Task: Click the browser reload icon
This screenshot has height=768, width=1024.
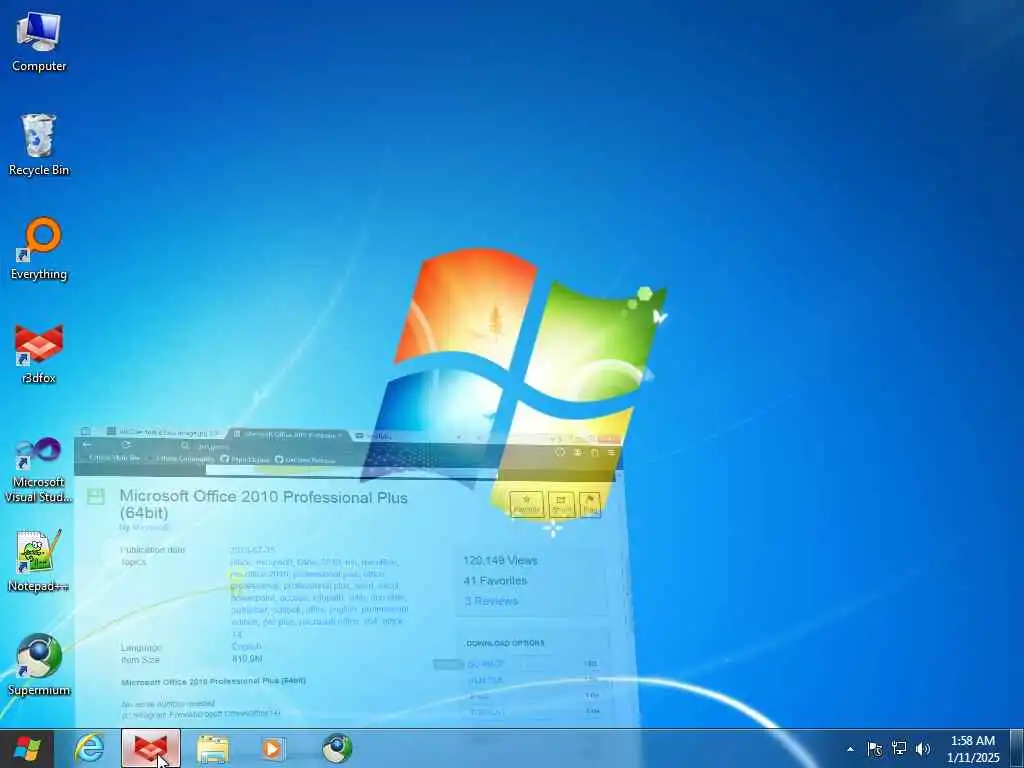Action: click(x=126, y=445)
